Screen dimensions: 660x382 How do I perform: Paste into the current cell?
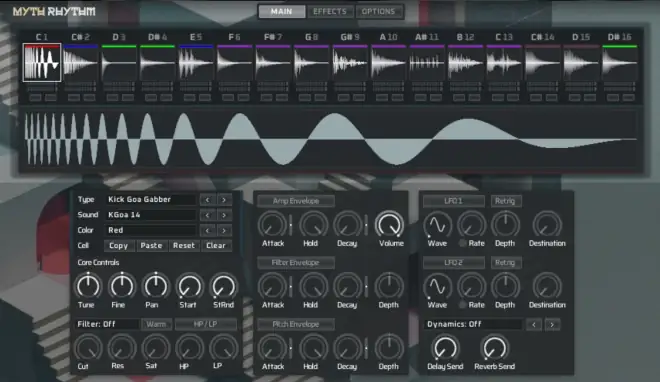pyautogui.click(x=151, y=246)
